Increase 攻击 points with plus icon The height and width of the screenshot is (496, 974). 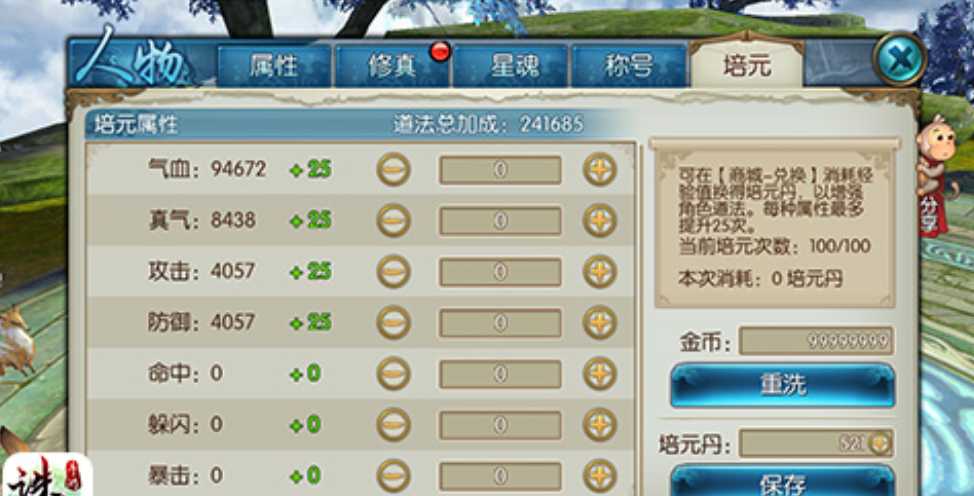(x=599, y=271)
